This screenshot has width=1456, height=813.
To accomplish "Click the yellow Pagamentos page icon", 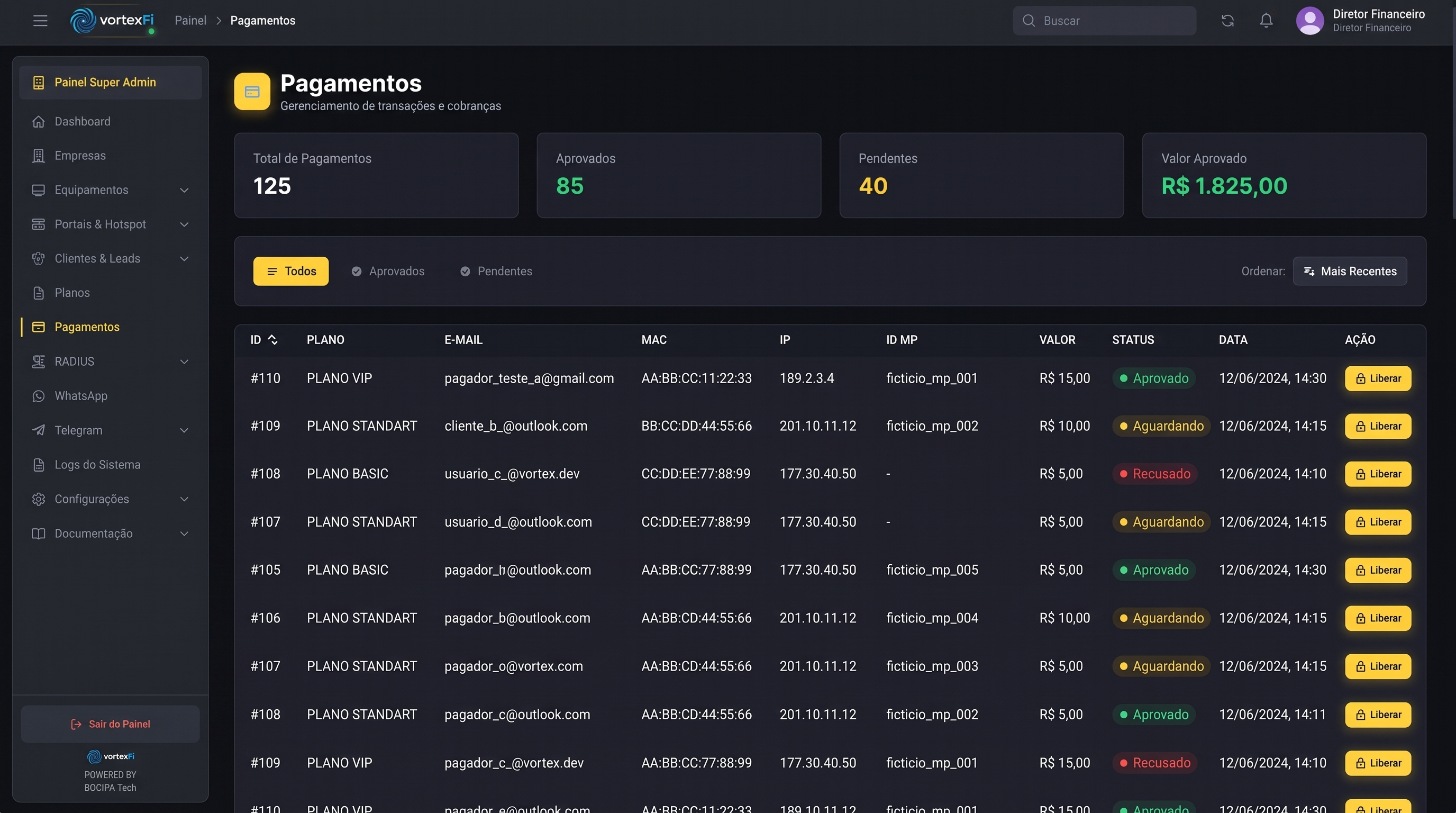I will (x=252, y=92).
